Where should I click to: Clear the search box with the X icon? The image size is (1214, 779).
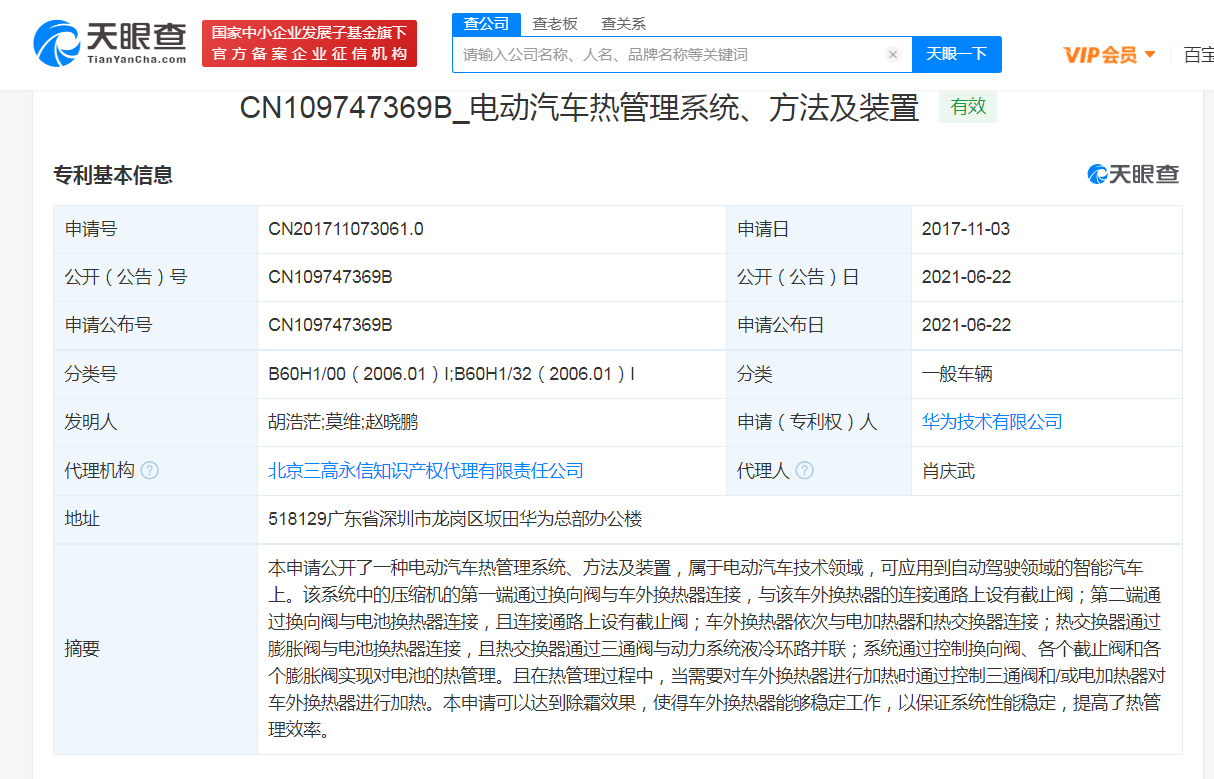pyautogui.click(x=893, y=55)
